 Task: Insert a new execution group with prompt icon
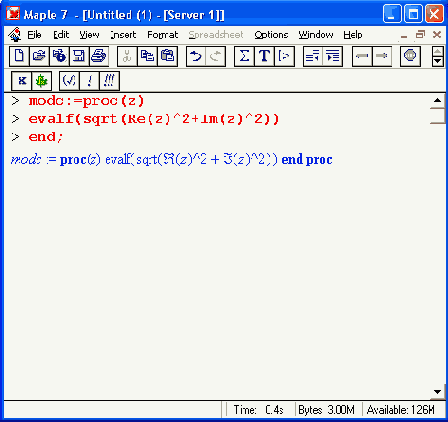(x=284, y=56)
